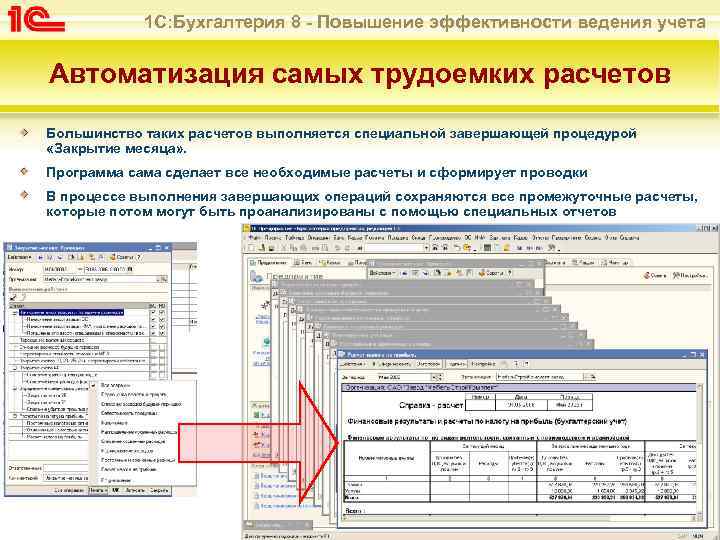Open the calendar picker beside the date field

130,269
